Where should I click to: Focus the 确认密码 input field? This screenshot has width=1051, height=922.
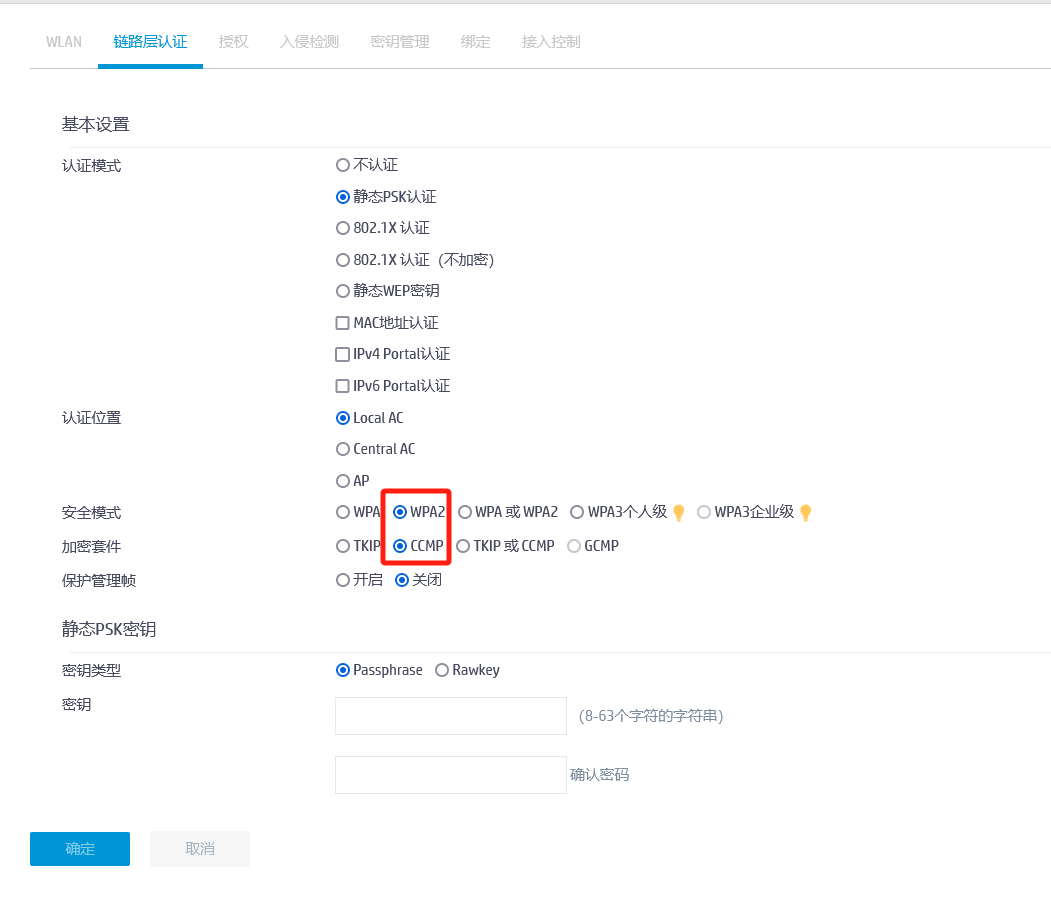(450, 775)
